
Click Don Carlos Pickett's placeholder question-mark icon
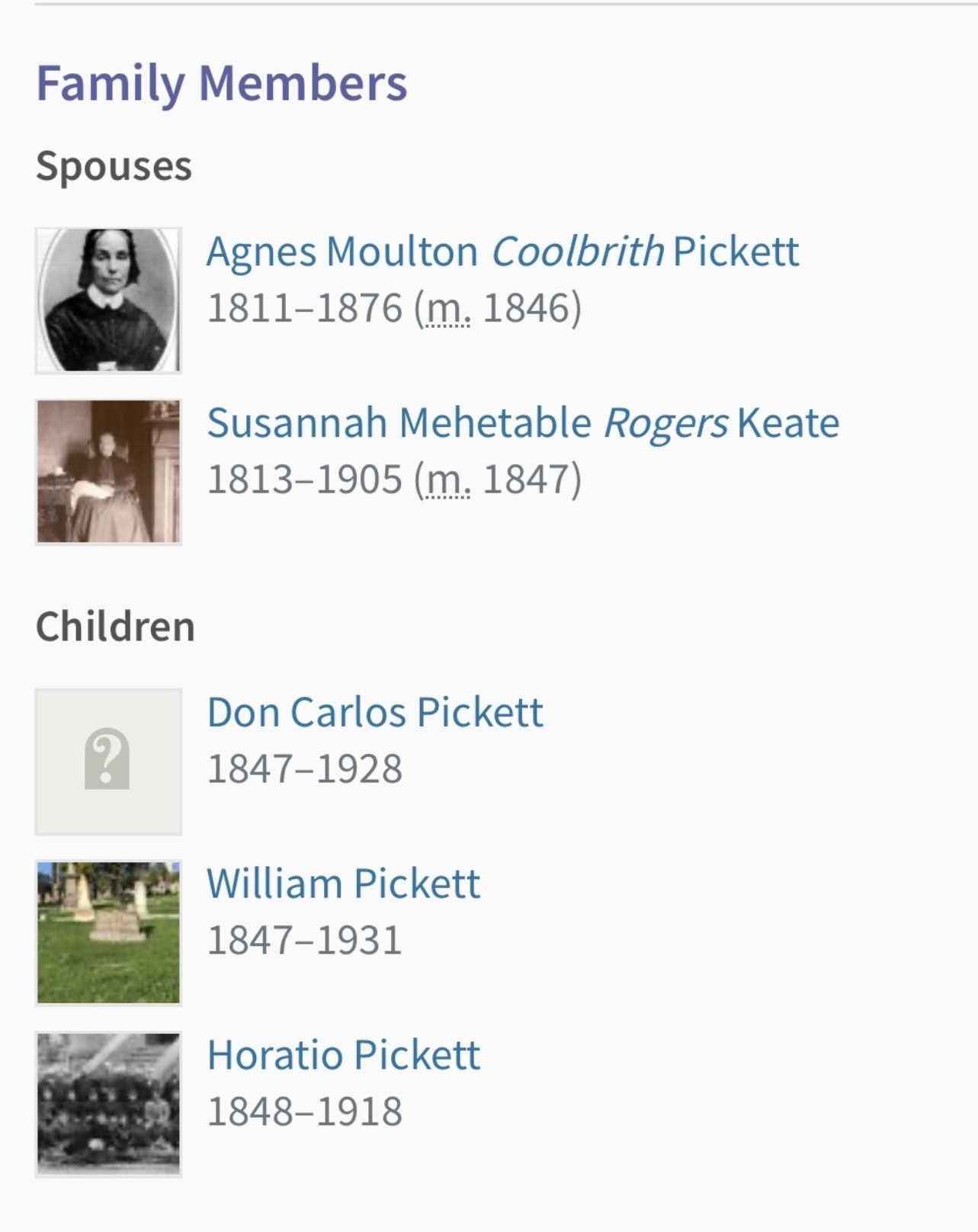[108, 761]
